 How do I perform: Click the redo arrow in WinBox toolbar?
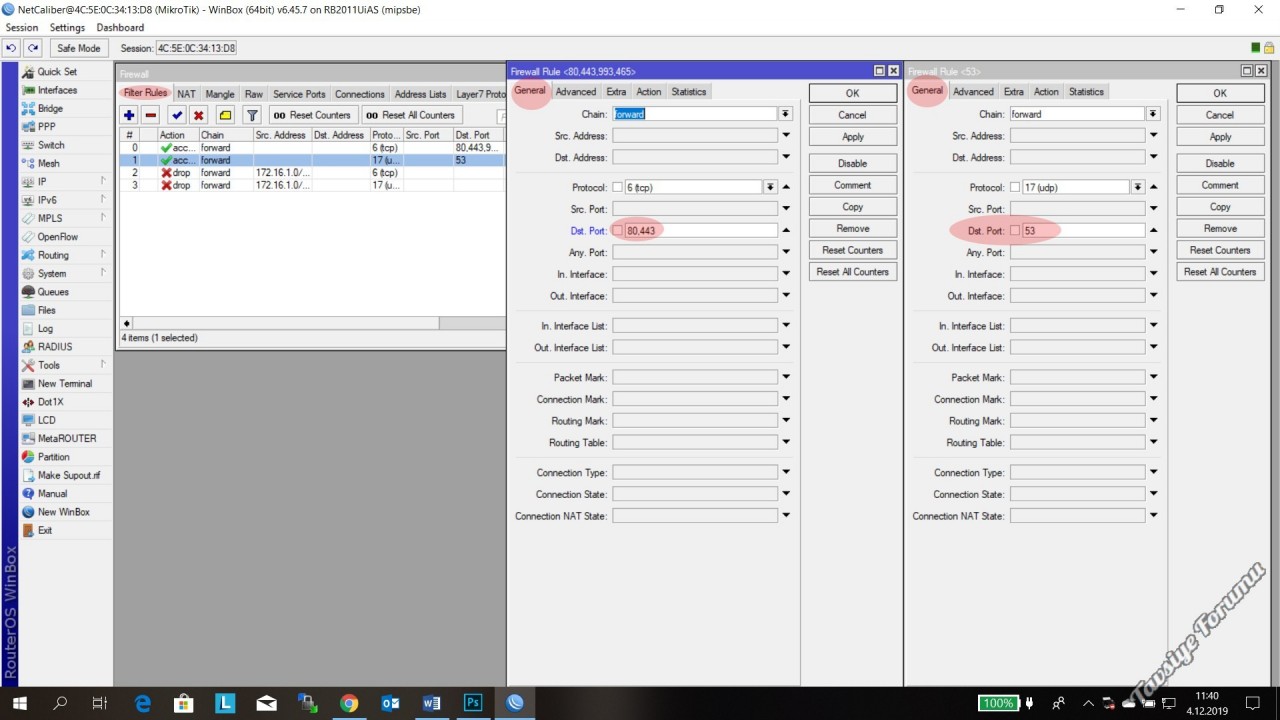point(33,48)
